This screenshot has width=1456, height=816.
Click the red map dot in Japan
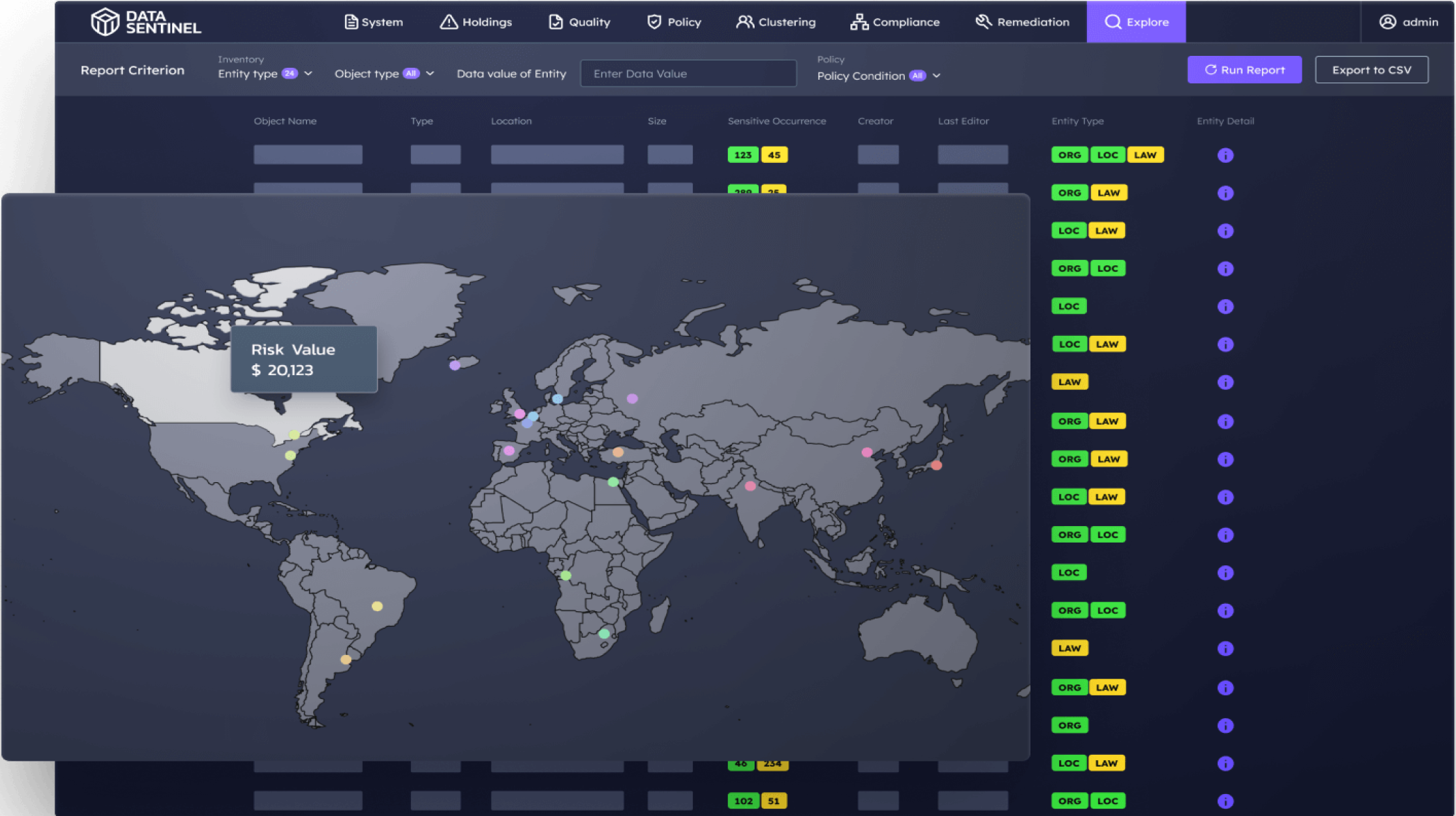[x=936, y=465]
